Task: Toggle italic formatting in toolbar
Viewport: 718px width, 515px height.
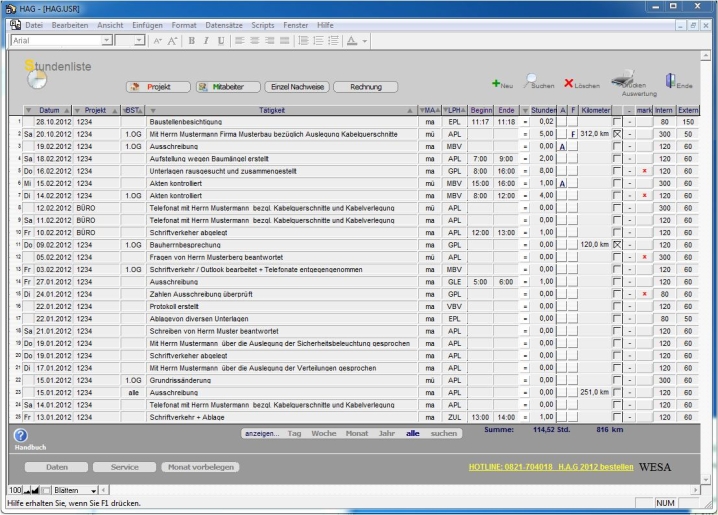Action: (x=206, y=41)
